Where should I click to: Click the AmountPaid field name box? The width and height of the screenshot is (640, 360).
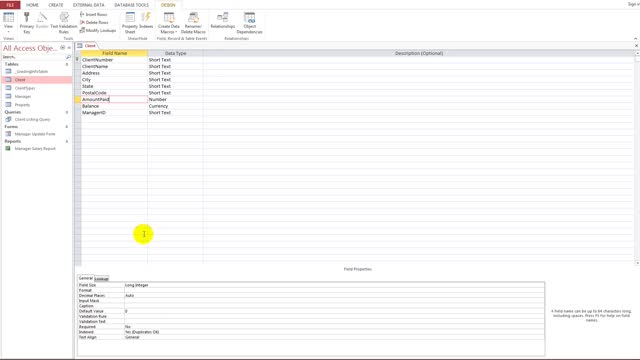(x=114, y=99)
